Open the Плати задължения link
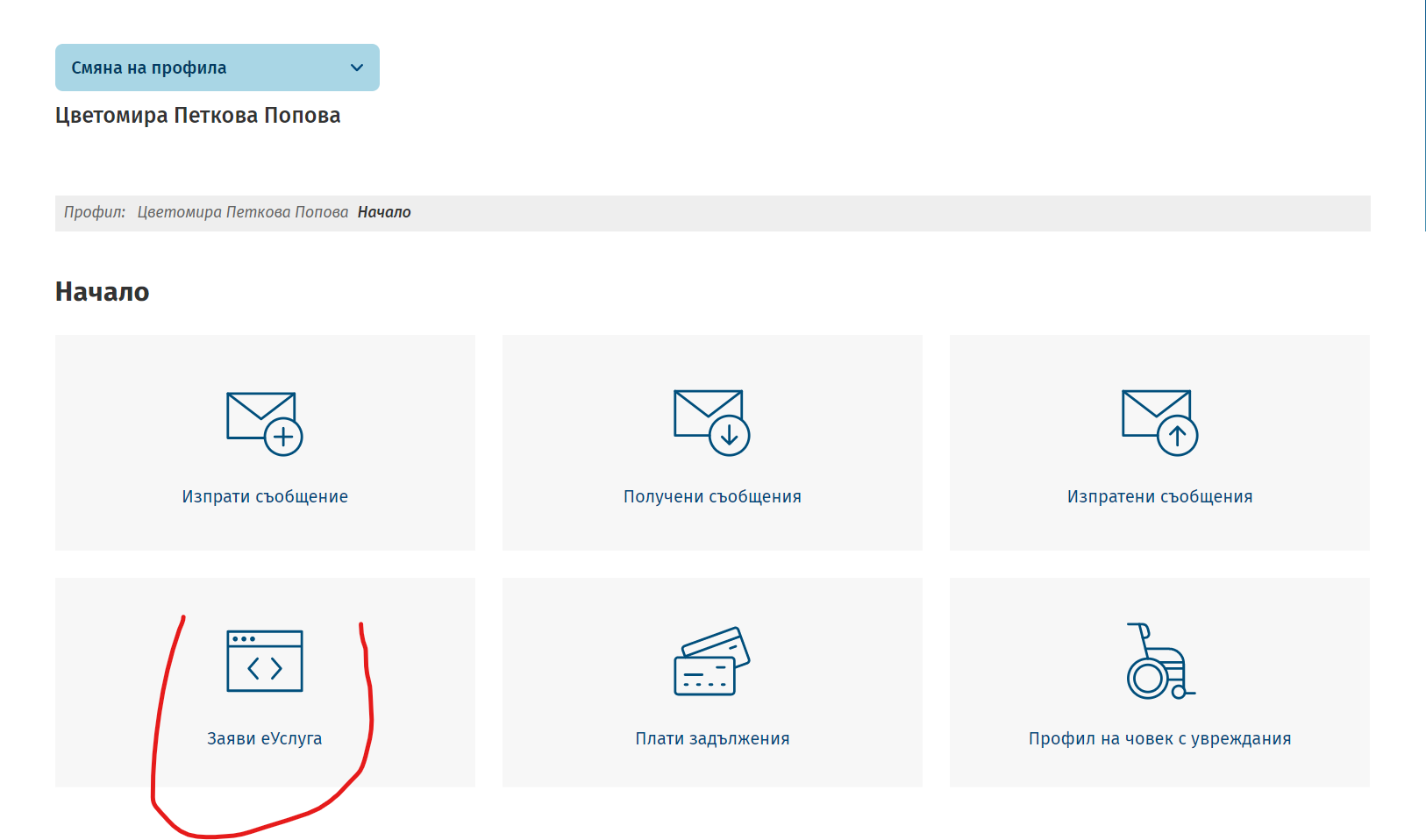Viewport: 1426px width, 840px height. pos(712,738)
